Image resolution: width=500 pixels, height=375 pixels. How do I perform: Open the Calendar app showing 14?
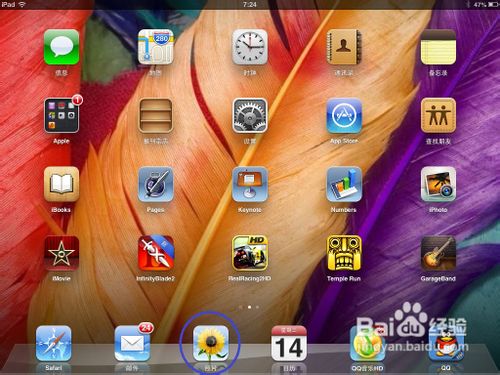pos(289,344)
